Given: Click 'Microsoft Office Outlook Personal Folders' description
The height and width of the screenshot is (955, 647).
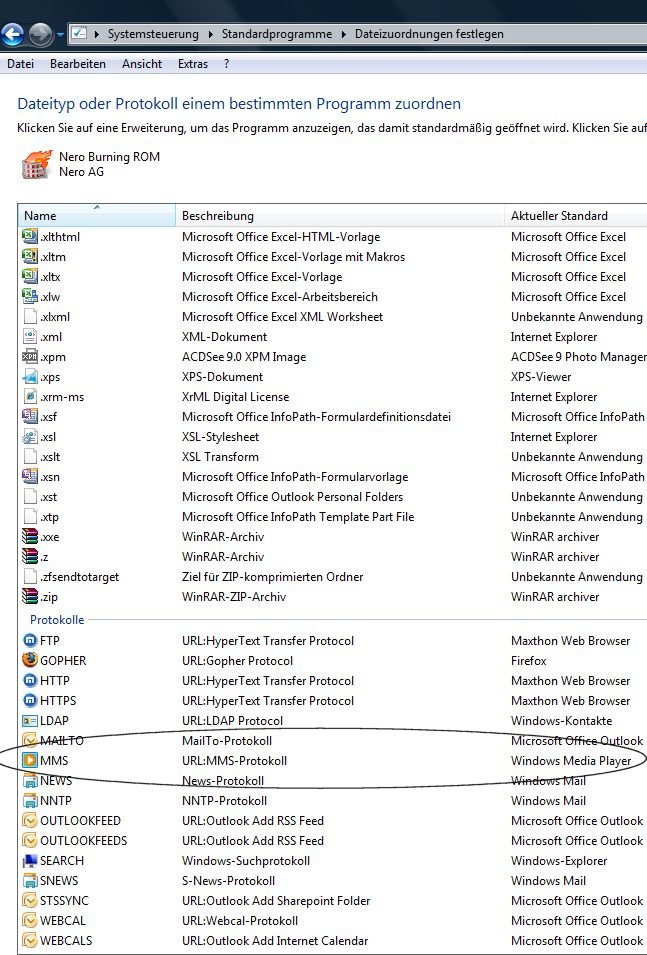Looking at the screenshot, I should (292, 496).
